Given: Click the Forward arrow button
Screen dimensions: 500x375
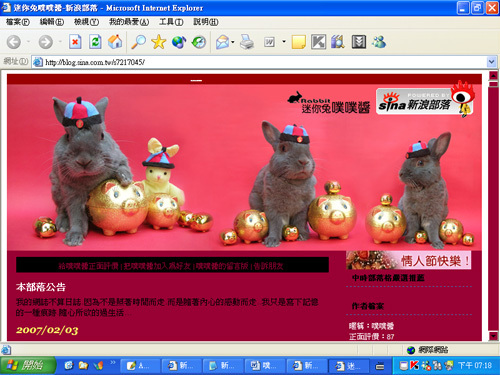Looking at the screenshot, I should pyautogui.click(x=46, y=42).
